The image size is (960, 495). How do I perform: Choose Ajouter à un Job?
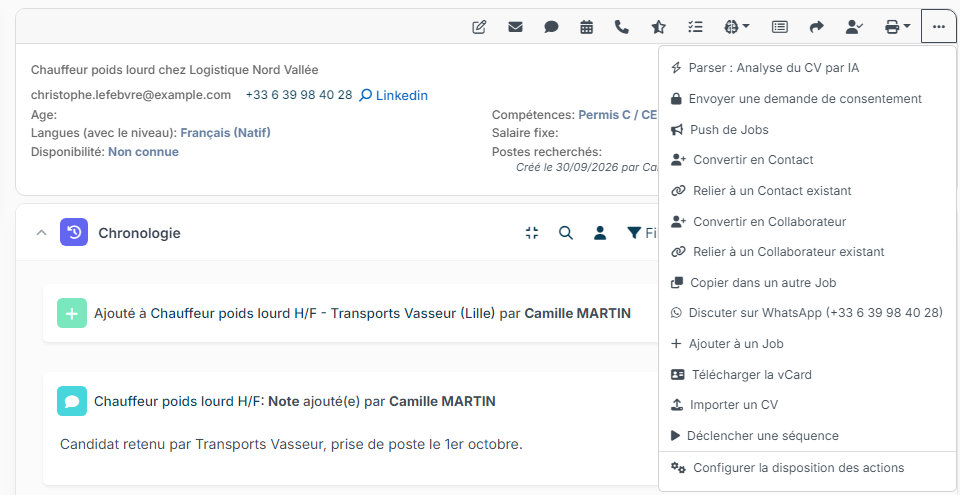tap(808, 344)
